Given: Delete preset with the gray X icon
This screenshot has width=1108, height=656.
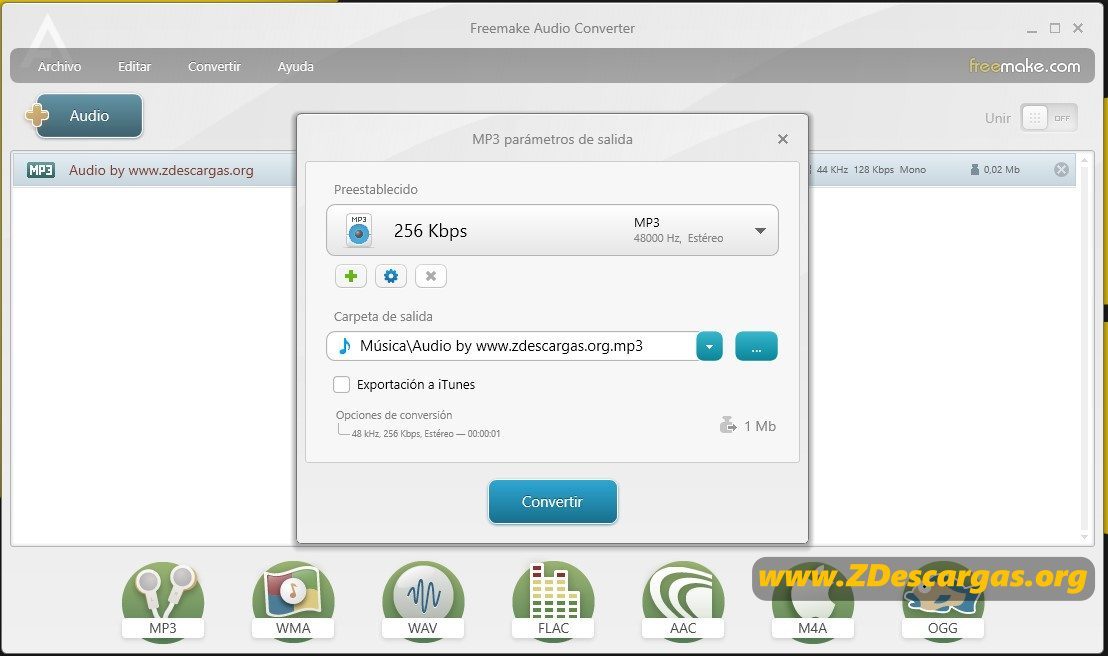Looking at the screenshot, I should coord(431,276).
